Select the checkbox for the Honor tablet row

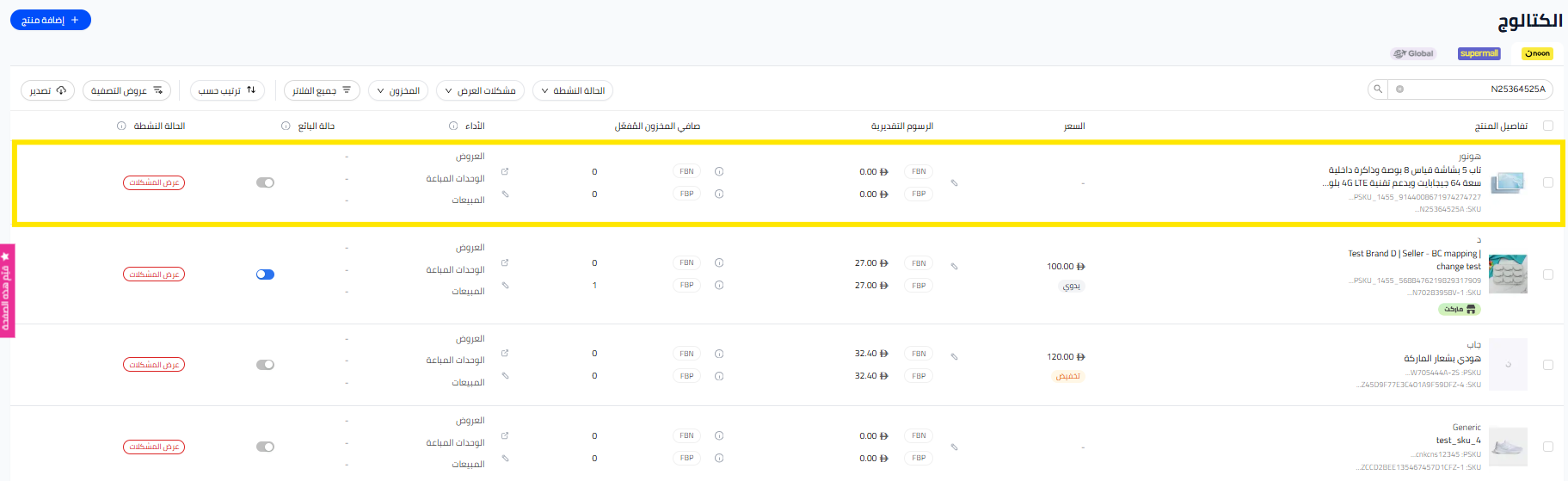1548,182
